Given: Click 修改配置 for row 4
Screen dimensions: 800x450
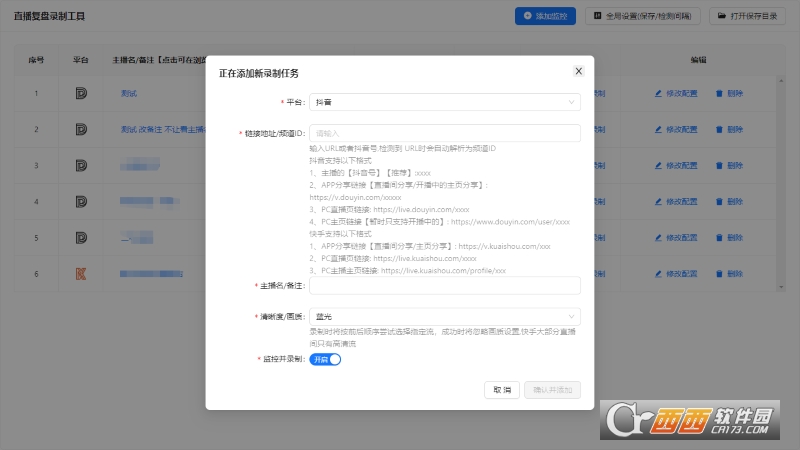Looking at the screenshot, I should coord(676,202).
